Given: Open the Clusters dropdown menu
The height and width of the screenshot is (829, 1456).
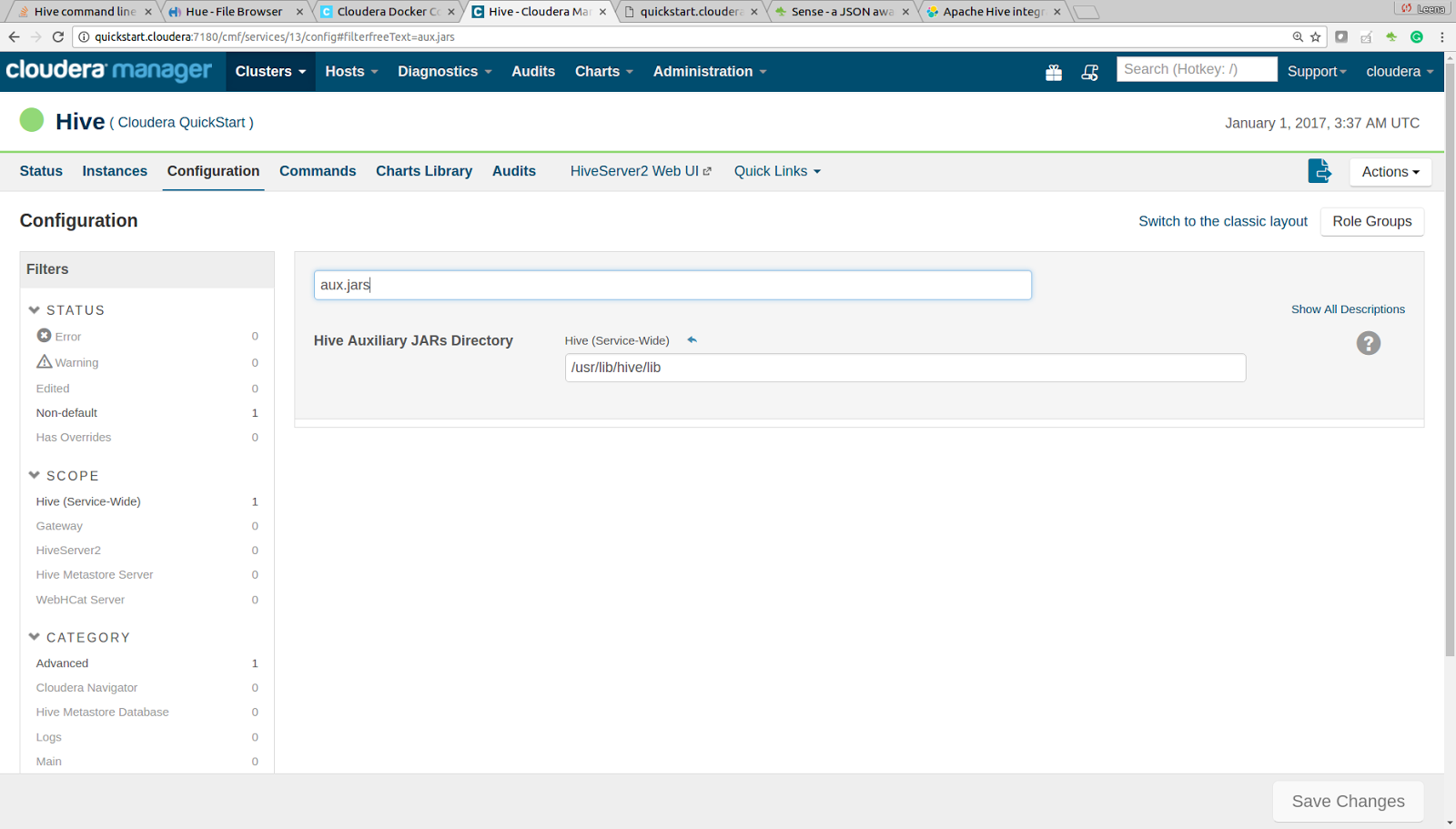Looking at the screenshot, I should tap(270, 71).
